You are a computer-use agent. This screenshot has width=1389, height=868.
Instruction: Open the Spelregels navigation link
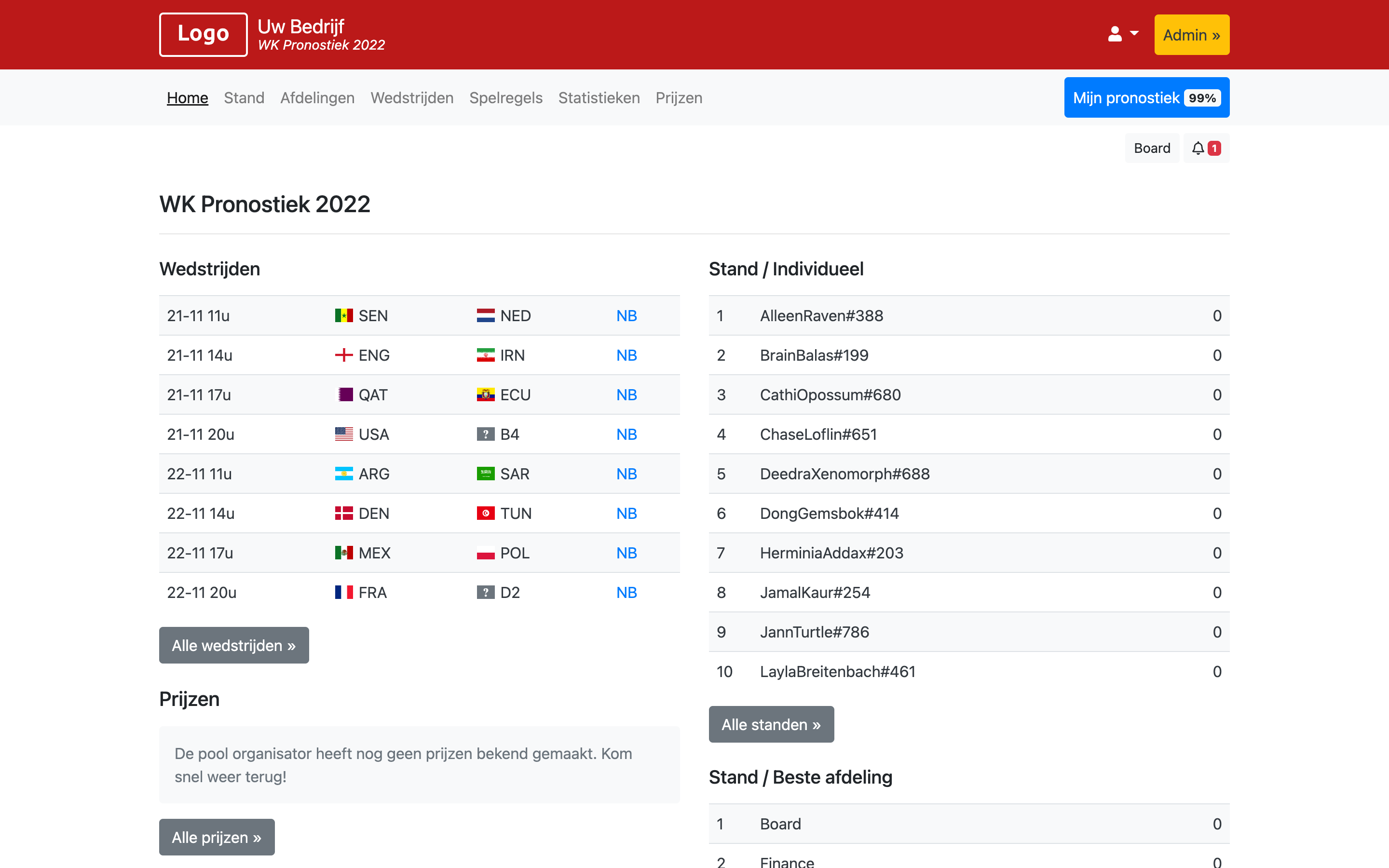[505, 98]
